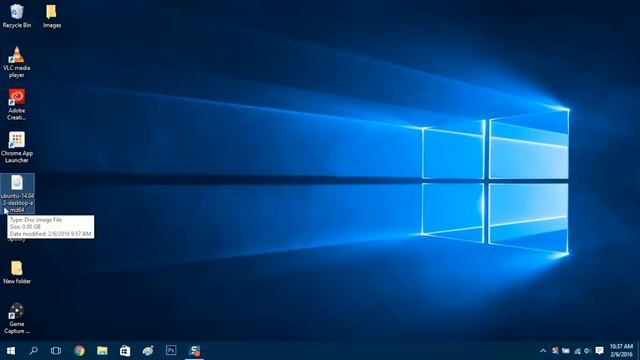Select the VLC media player shortcut
The image size is (640, 360).
click(x=17, y=62)
